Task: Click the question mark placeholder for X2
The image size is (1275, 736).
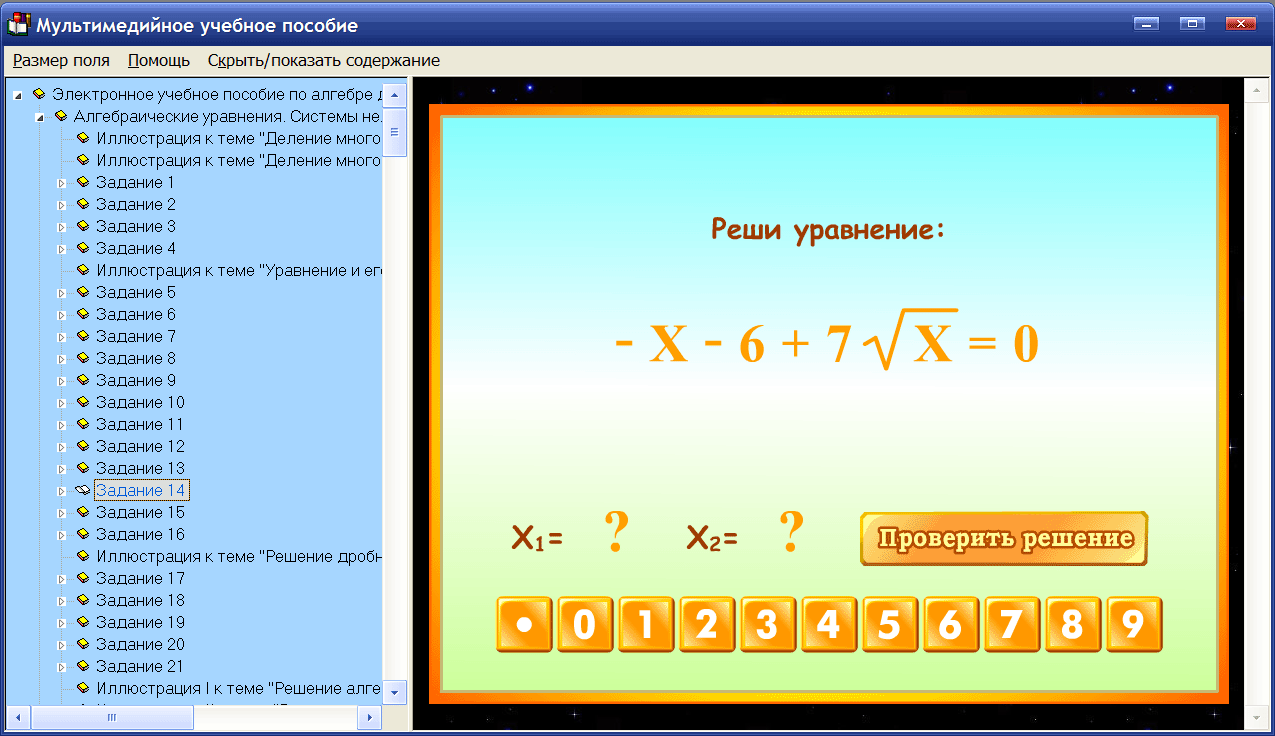Action: coord(789,530)
